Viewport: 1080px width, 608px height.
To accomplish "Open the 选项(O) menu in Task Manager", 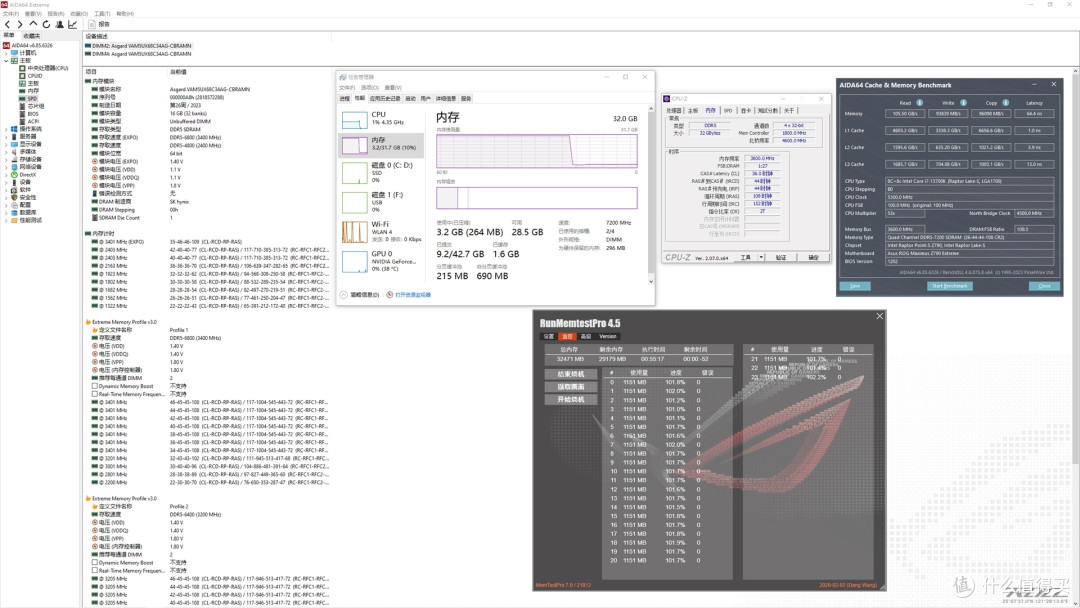I will 370,87.
